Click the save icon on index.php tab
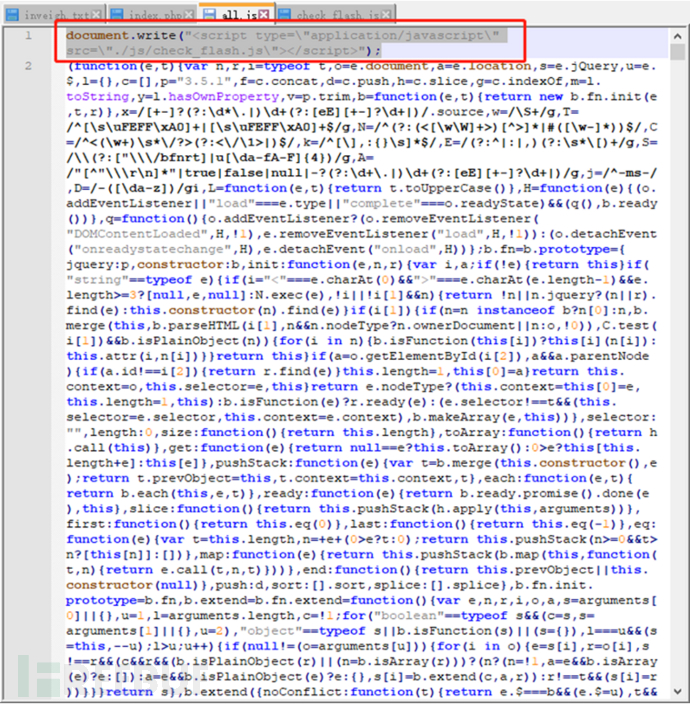The height and width of the screenshot is (704, 690). 117,15
